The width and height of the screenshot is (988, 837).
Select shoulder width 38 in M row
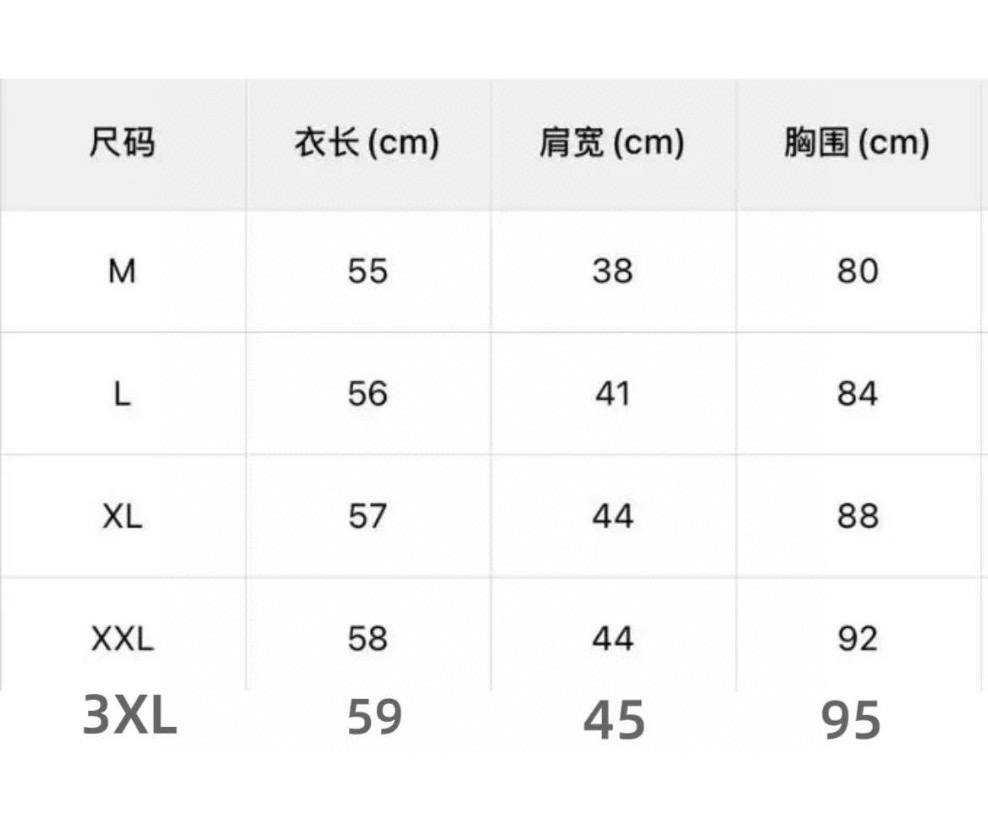click(x=612, y=271)
